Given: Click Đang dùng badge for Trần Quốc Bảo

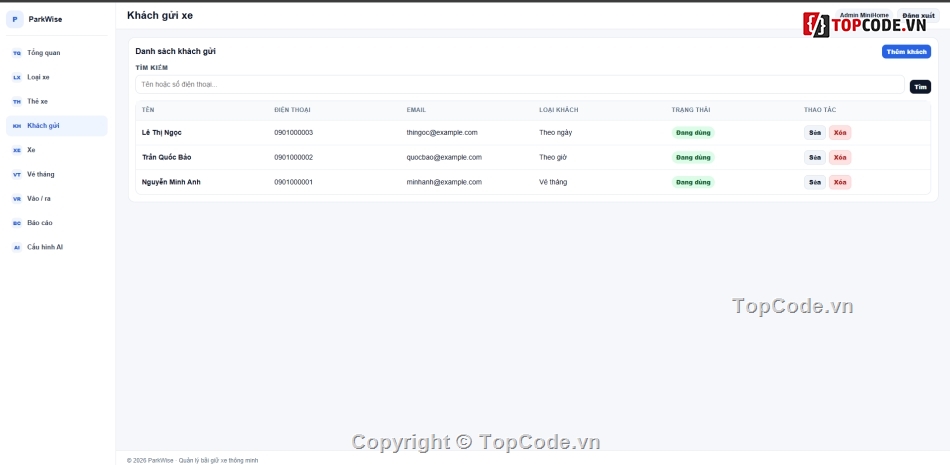Looking at the screenshot, I should click(x=693, y=158).
